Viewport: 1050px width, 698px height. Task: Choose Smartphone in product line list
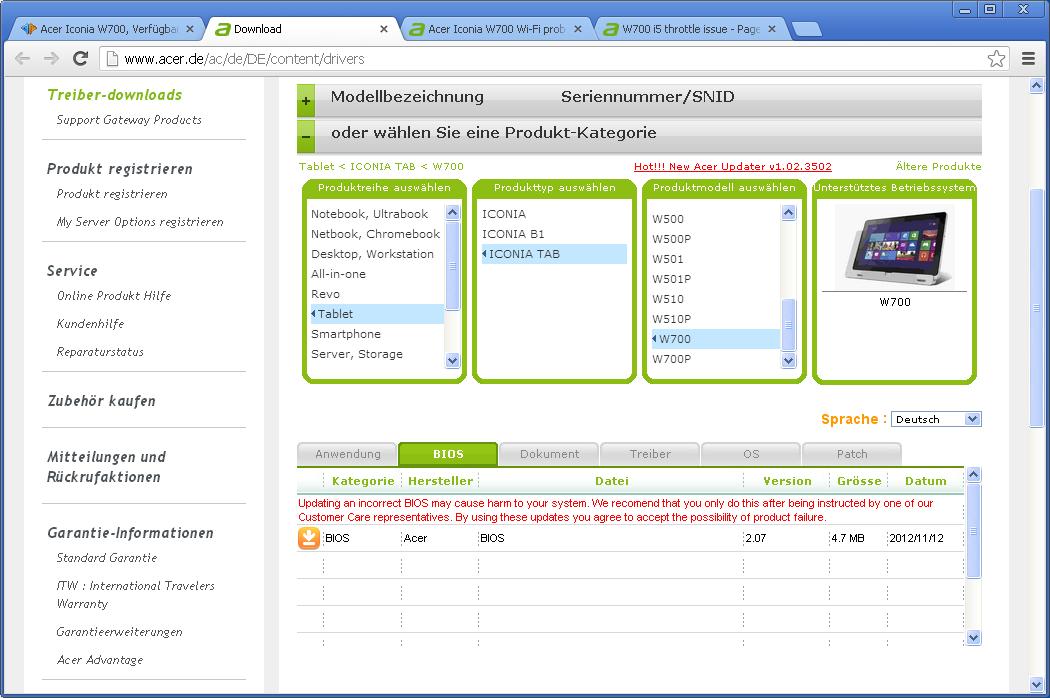pos(346,334)
